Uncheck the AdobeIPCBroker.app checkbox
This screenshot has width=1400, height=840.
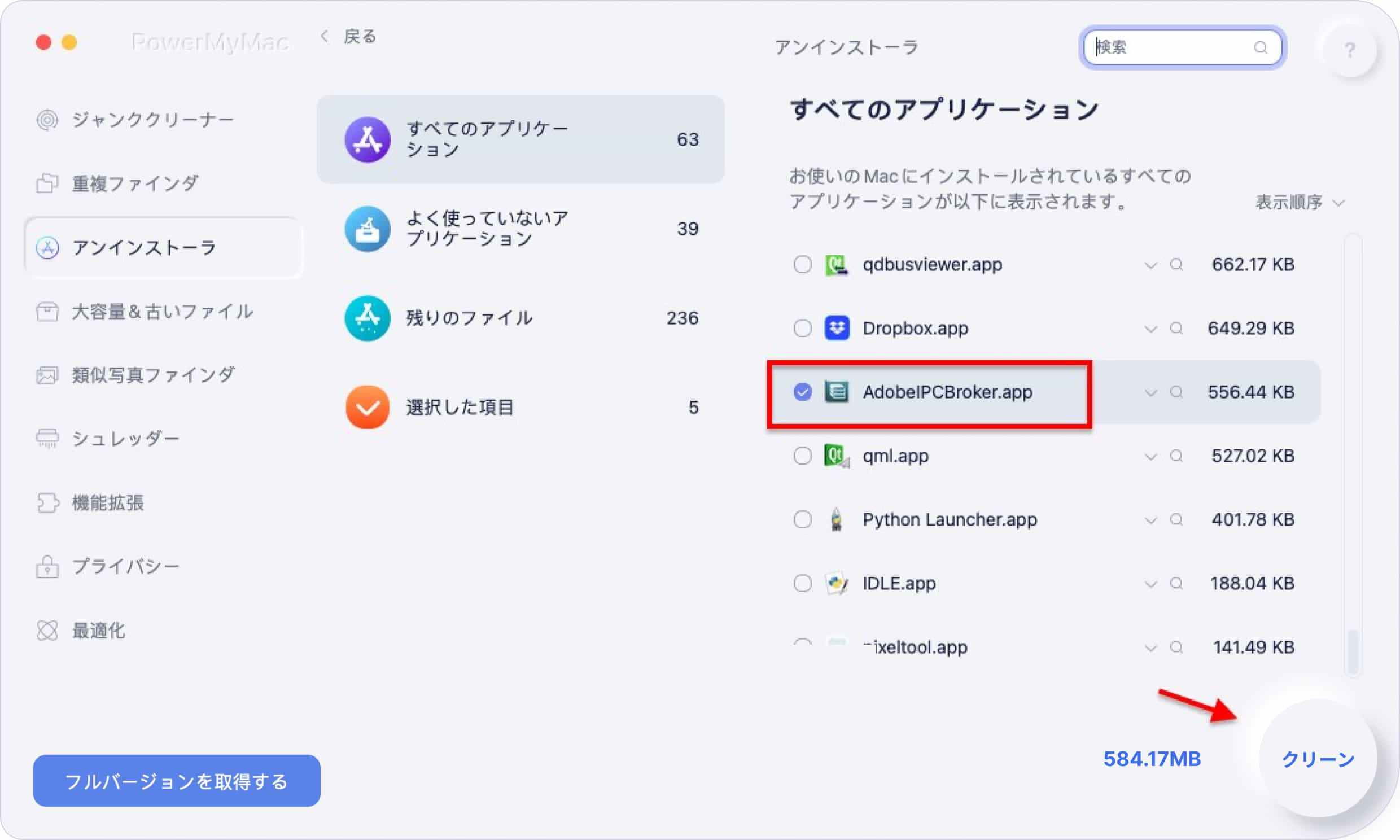pyautogui.click(x=802, y=392)
